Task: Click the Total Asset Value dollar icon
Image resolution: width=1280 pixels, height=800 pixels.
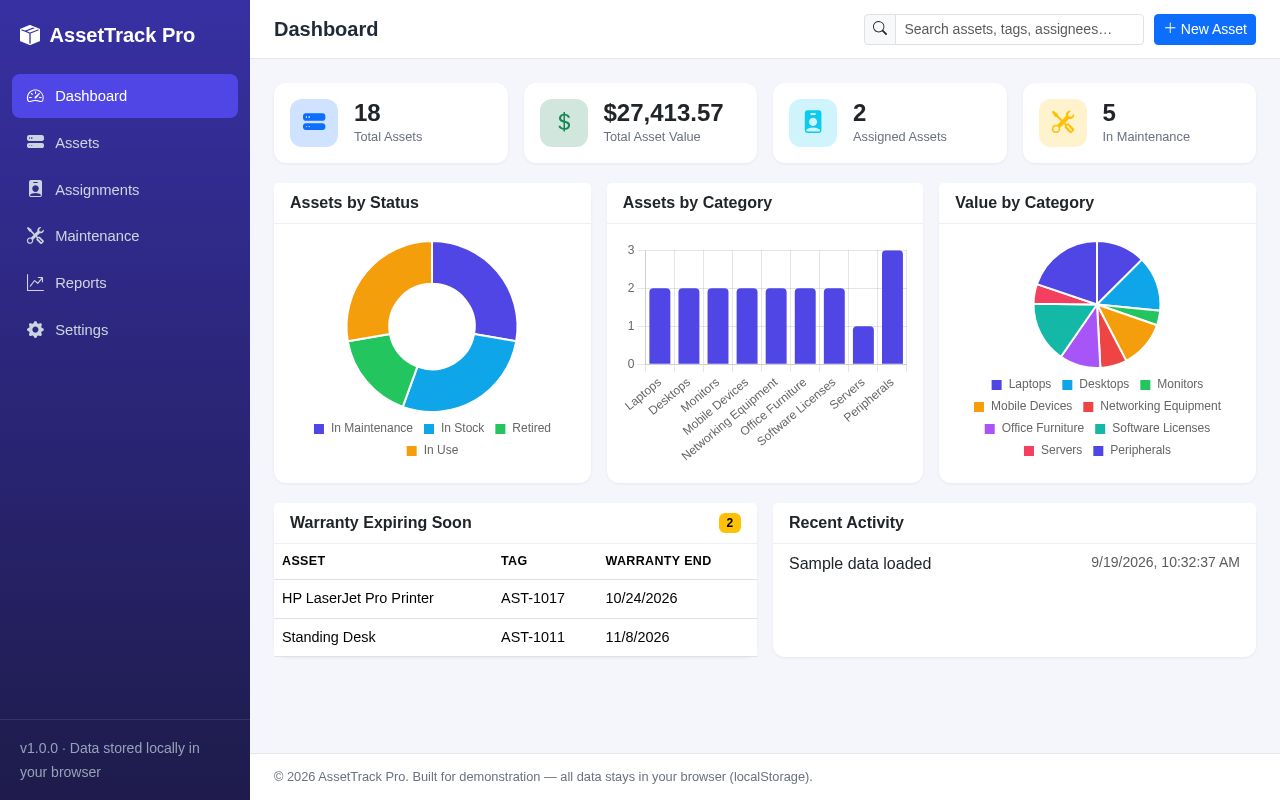Action: [564, 123]
